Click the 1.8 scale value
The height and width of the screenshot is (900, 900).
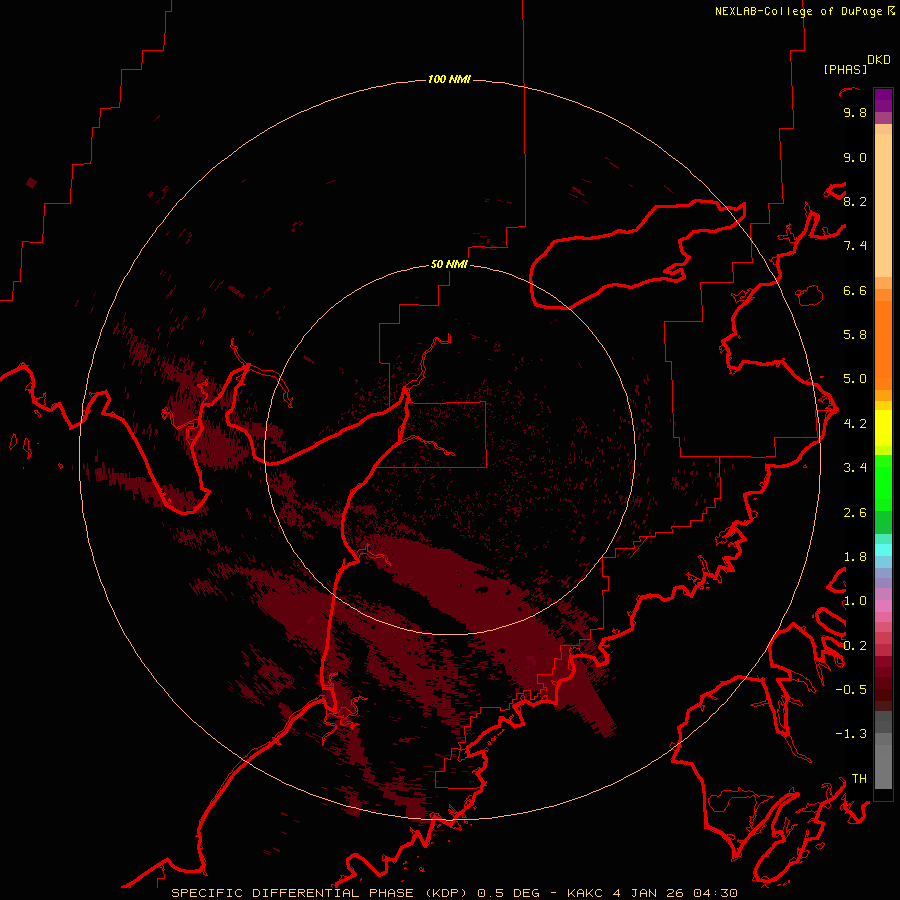(855, 557)
